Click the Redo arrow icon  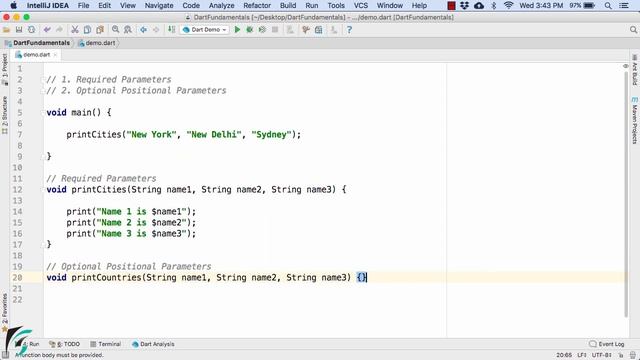(59, 30)
